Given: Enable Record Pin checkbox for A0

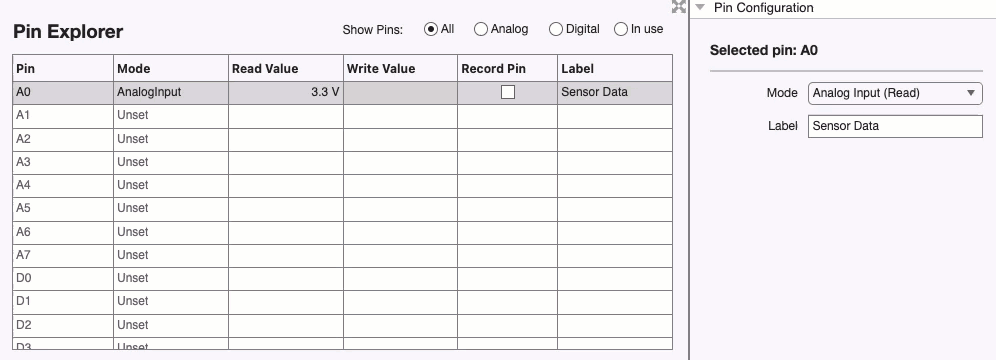Looking at the screenshot, I should pos(508,93).
